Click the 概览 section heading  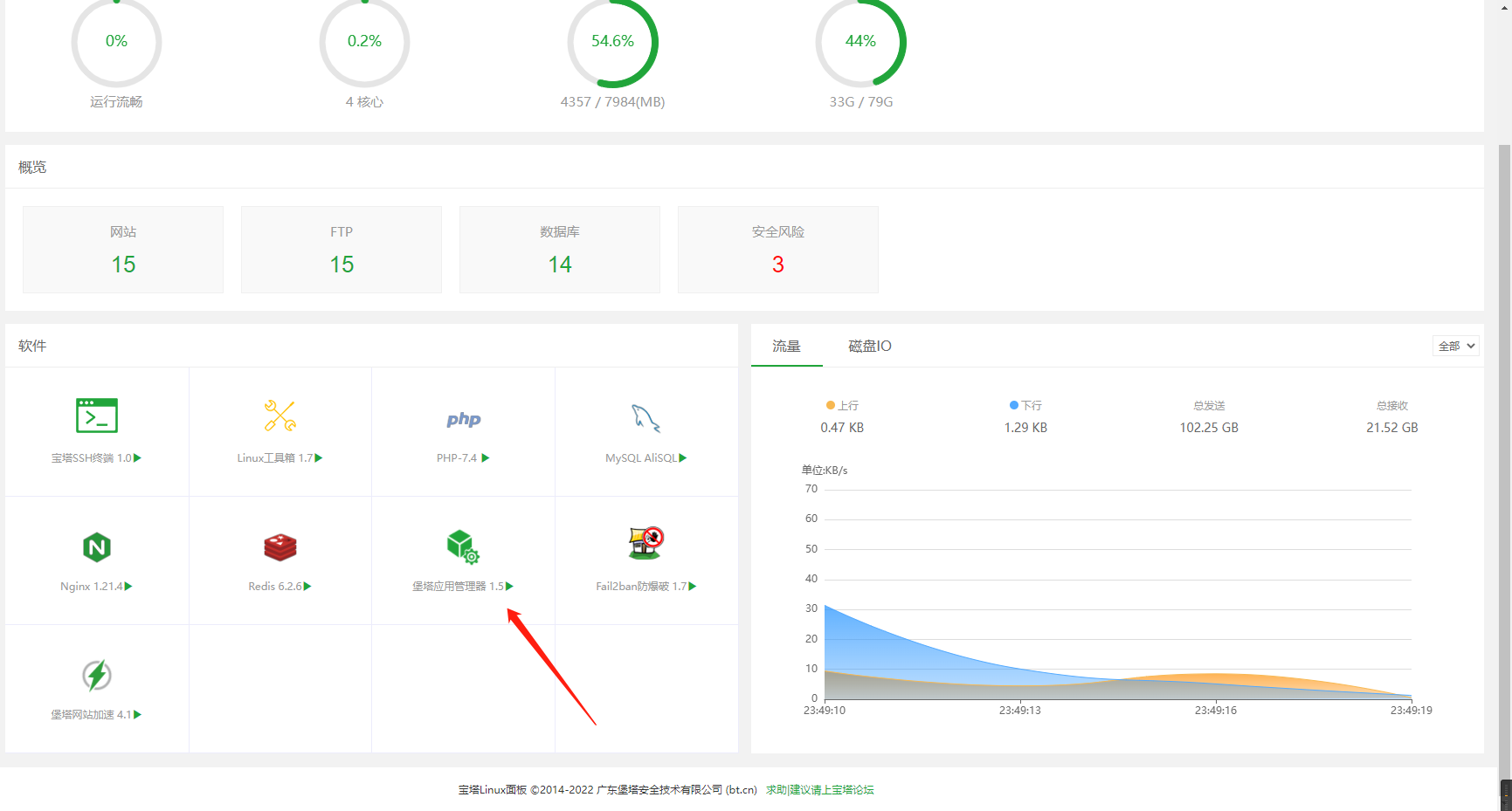32,167
